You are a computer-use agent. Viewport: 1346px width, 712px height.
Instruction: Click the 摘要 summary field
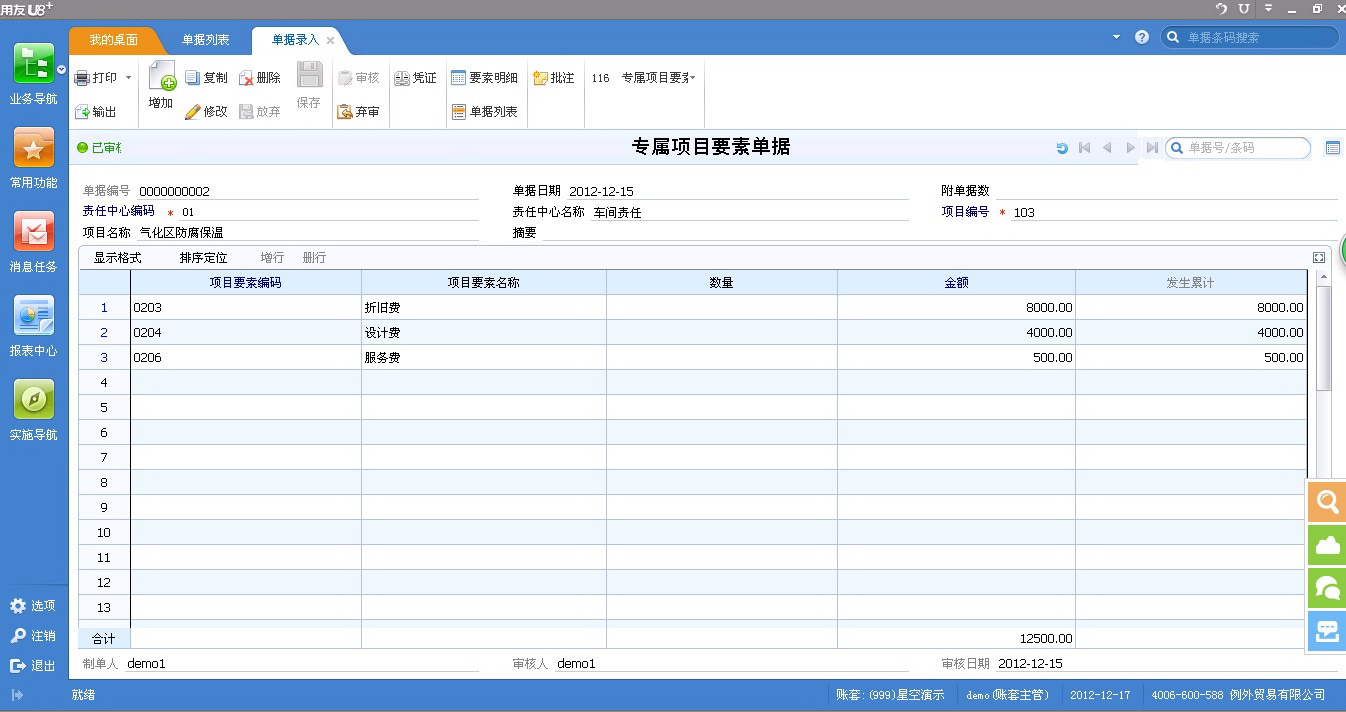click(940, 233)
